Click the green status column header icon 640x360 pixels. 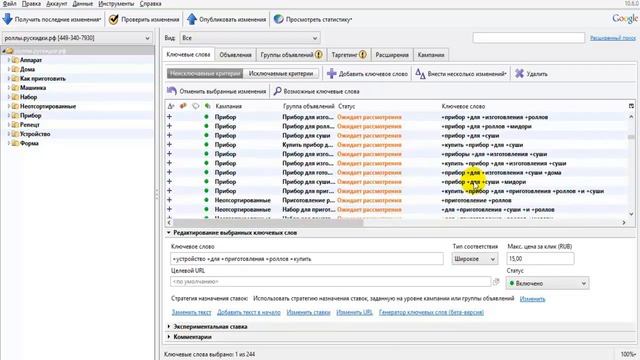[x=207, y=106]
